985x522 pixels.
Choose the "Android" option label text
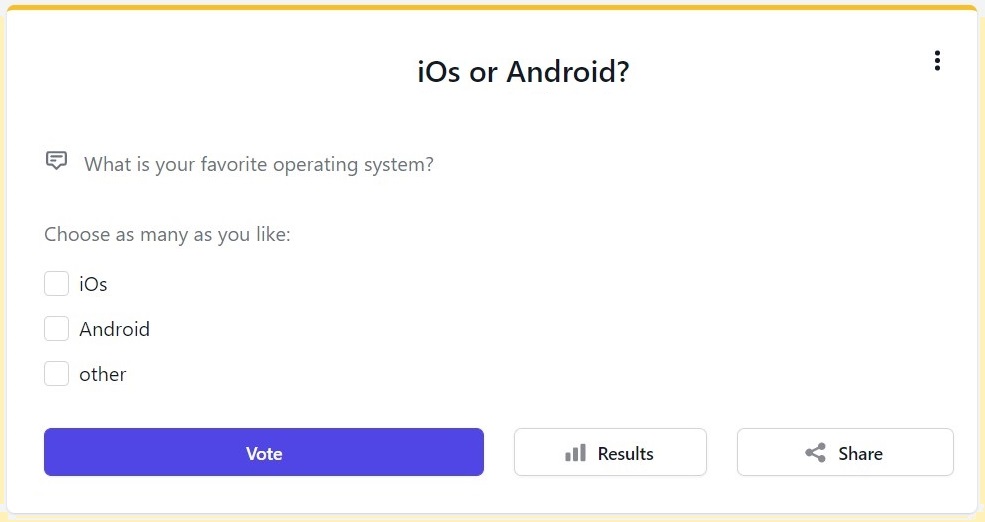tap(114, 330)
